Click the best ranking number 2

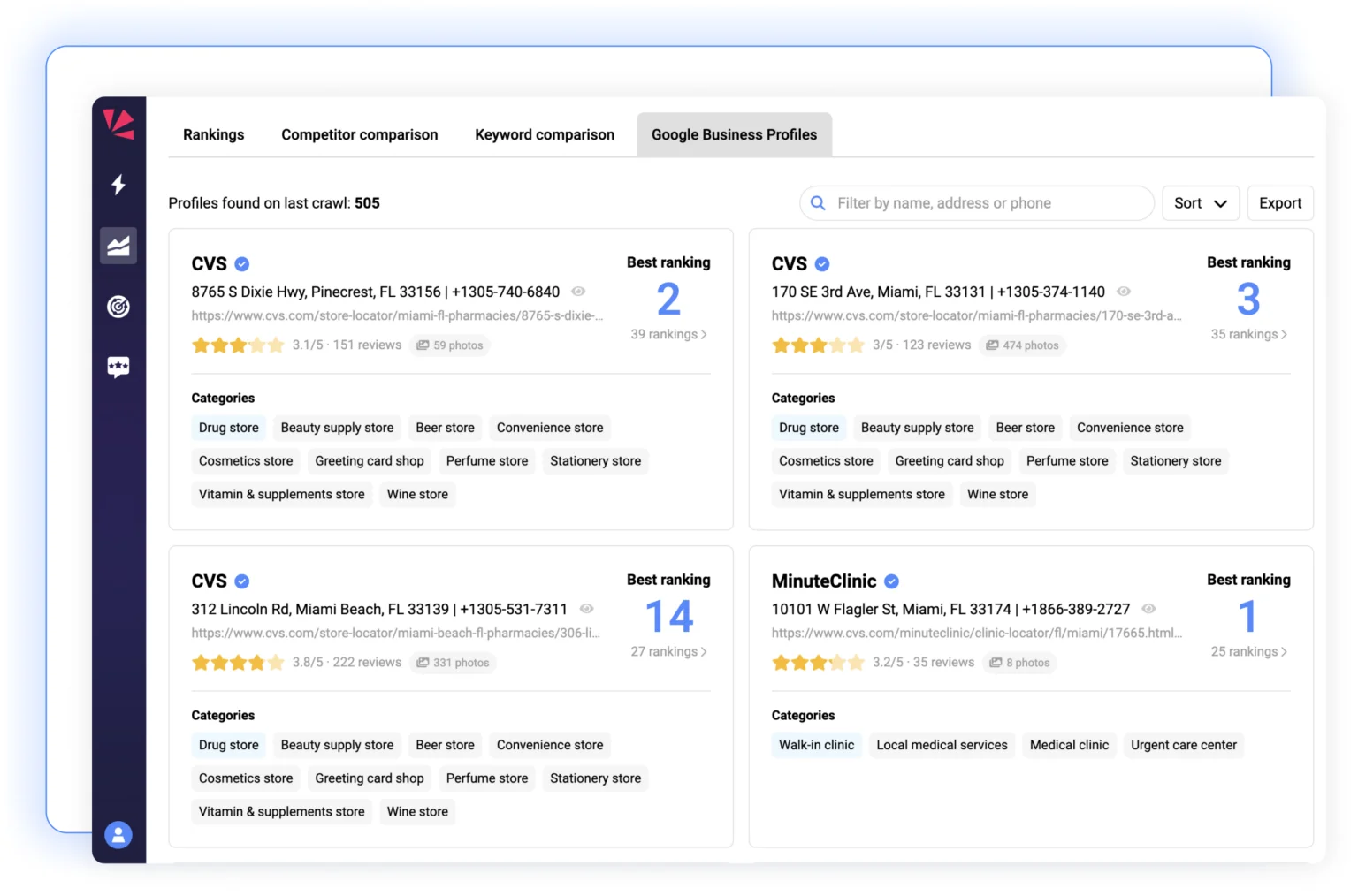(668, 300)
